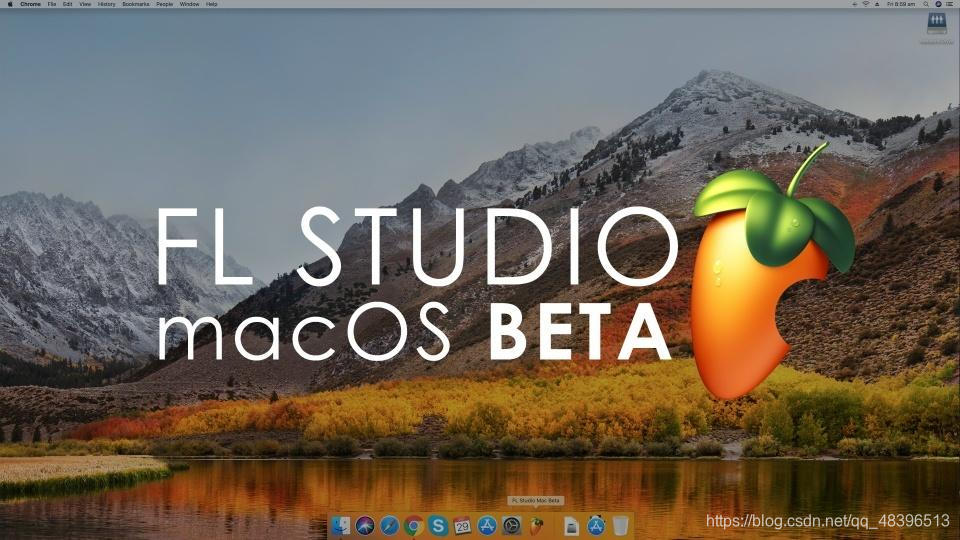Screen dimensions: 960x540
Task: Open the App Store icon beside Calendar
Action: click(487, 525)
